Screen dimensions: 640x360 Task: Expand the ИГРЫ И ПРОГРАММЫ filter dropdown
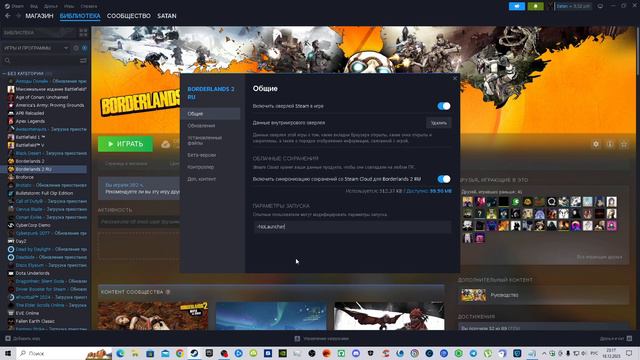click(66, 48)
